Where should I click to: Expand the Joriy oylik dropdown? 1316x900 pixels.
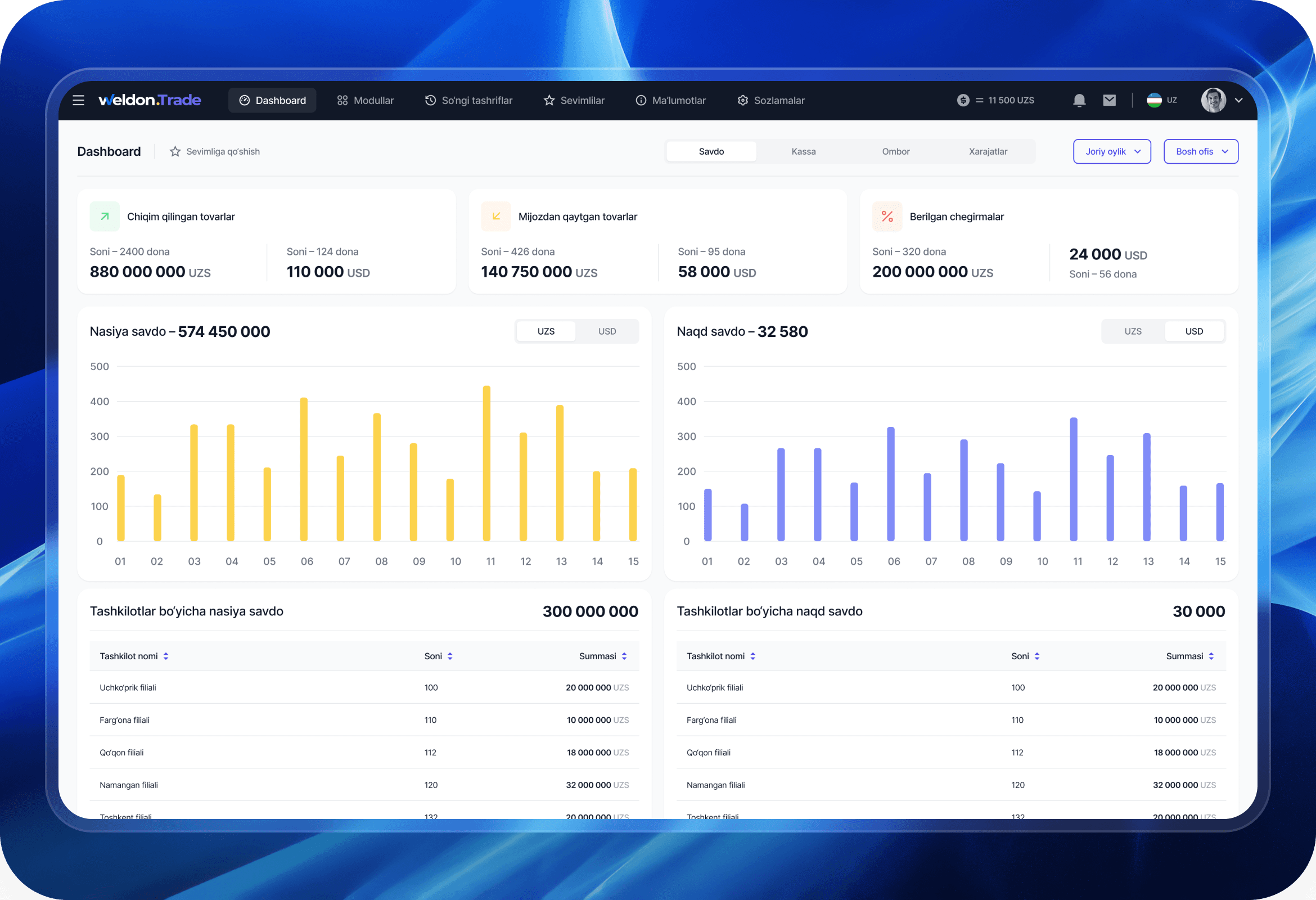click(x=1112, y=152)
